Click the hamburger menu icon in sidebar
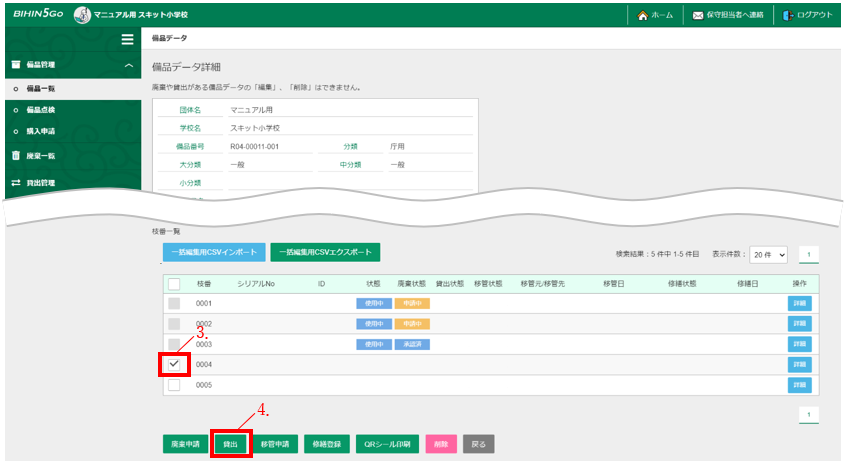 point(127,39)
